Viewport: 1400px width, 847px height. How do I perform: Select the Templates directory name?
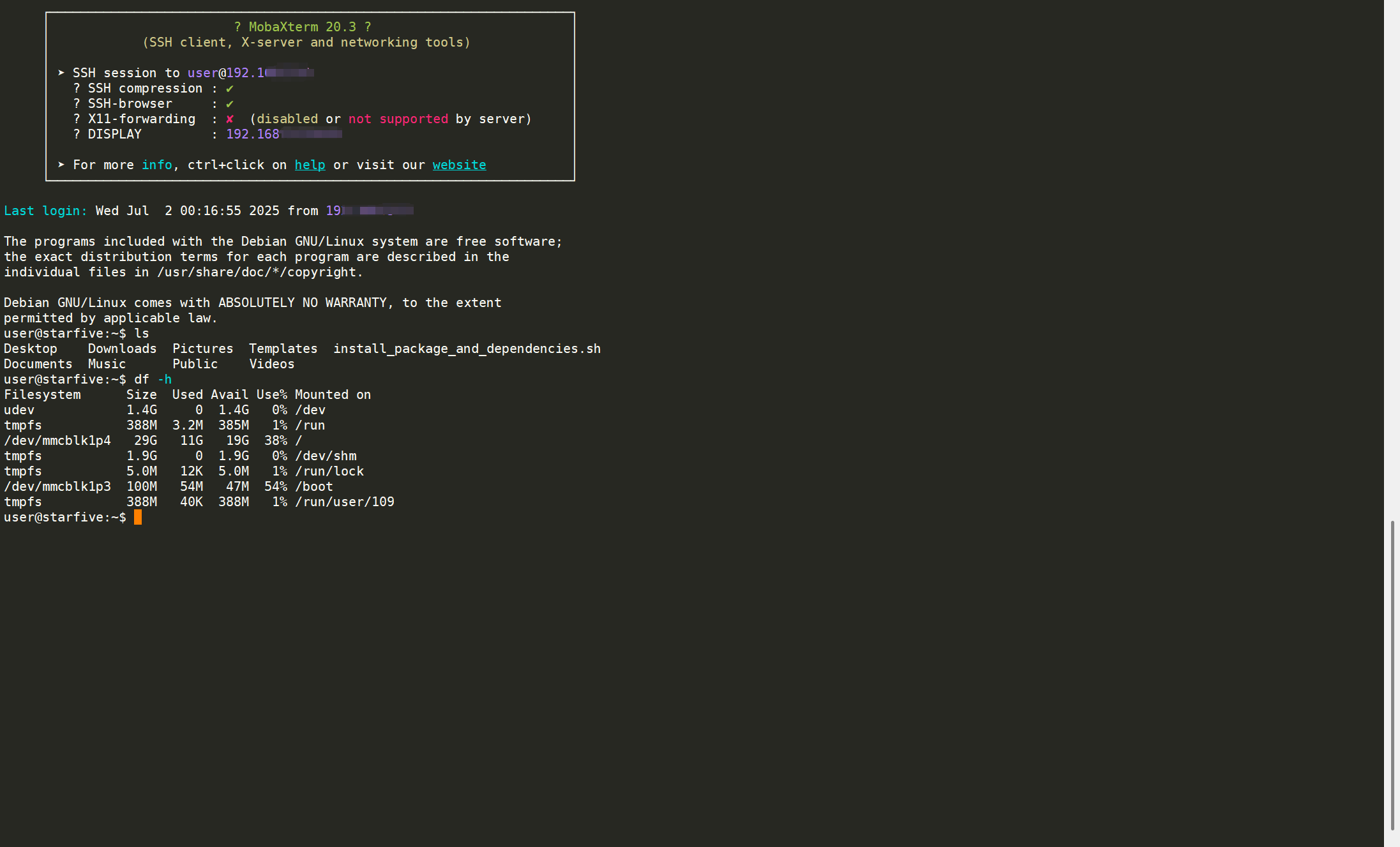(283, 349)
